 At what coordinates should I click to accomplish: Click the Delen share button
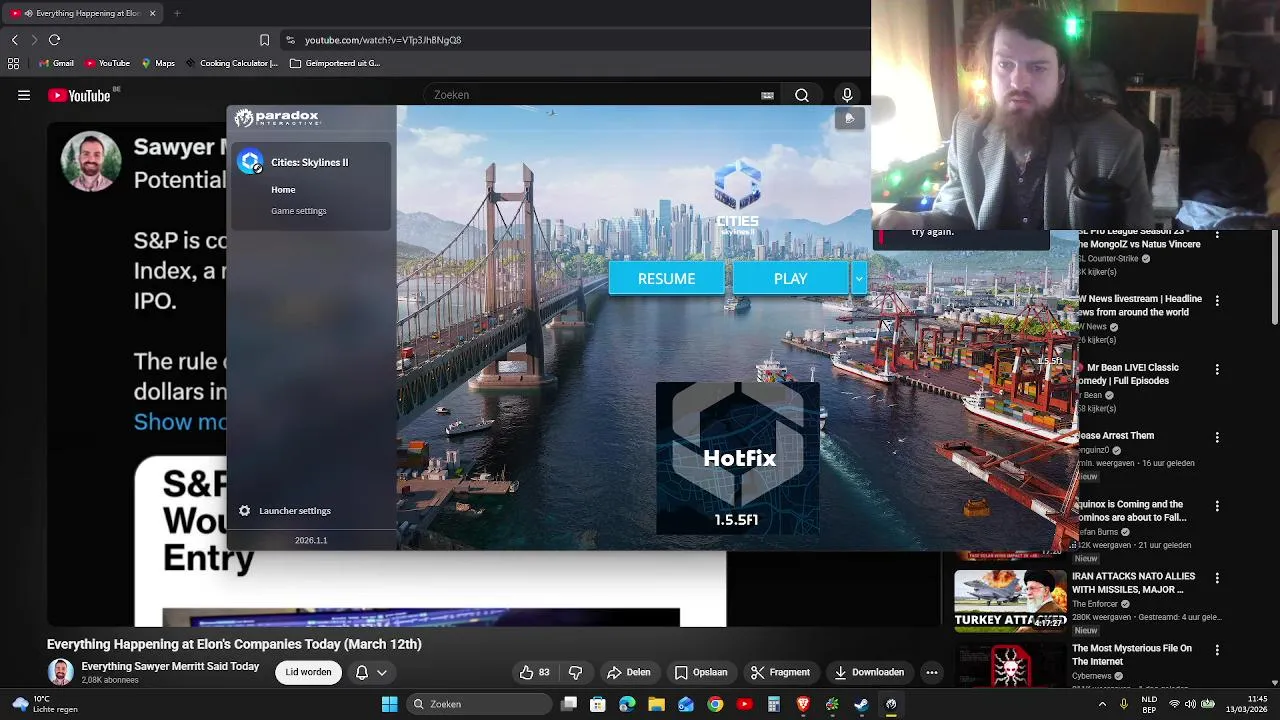tap(629, 672)
